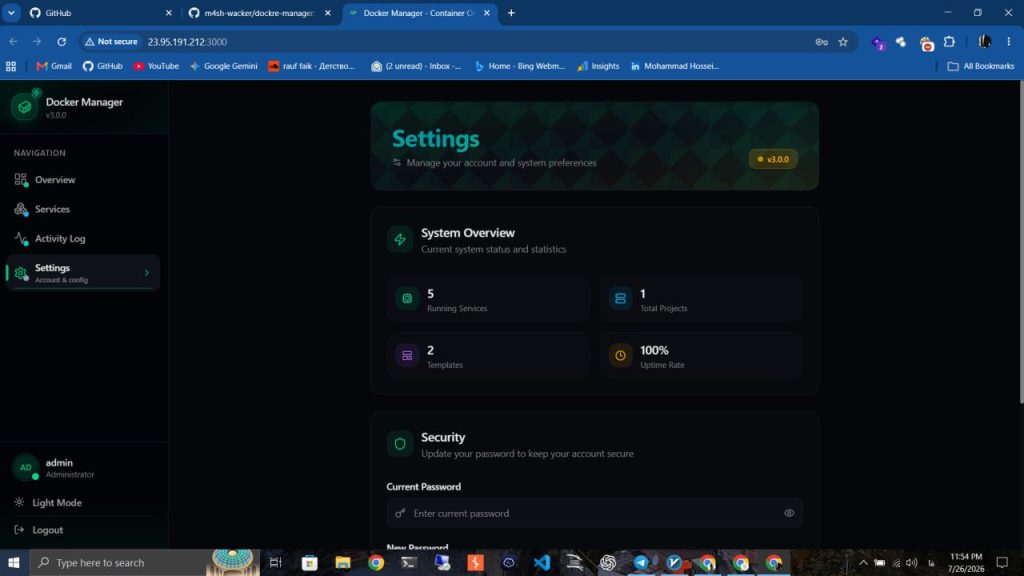This screenshot has height=576, width=1024.
Task: Open the Windows Start menu
Action: click(14, 562)
